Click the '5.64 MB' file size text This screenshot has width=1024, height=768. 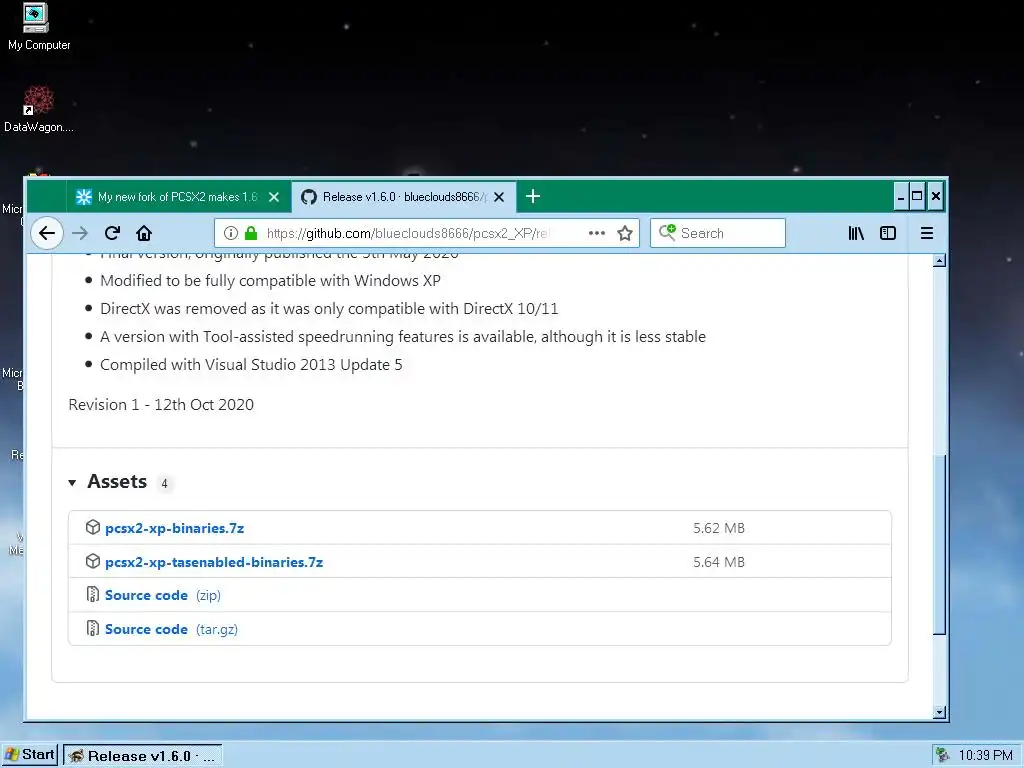tap(718, 562)
